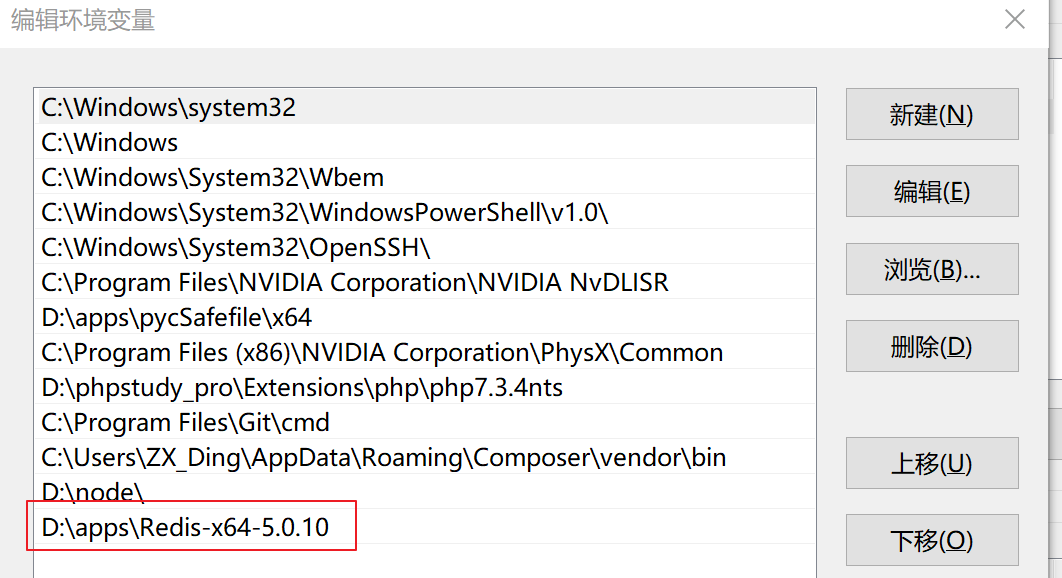Select the WindowsPowerShell\v1.0\ path entry
The width and height of the screenshot is (1062, 578).
324,213
